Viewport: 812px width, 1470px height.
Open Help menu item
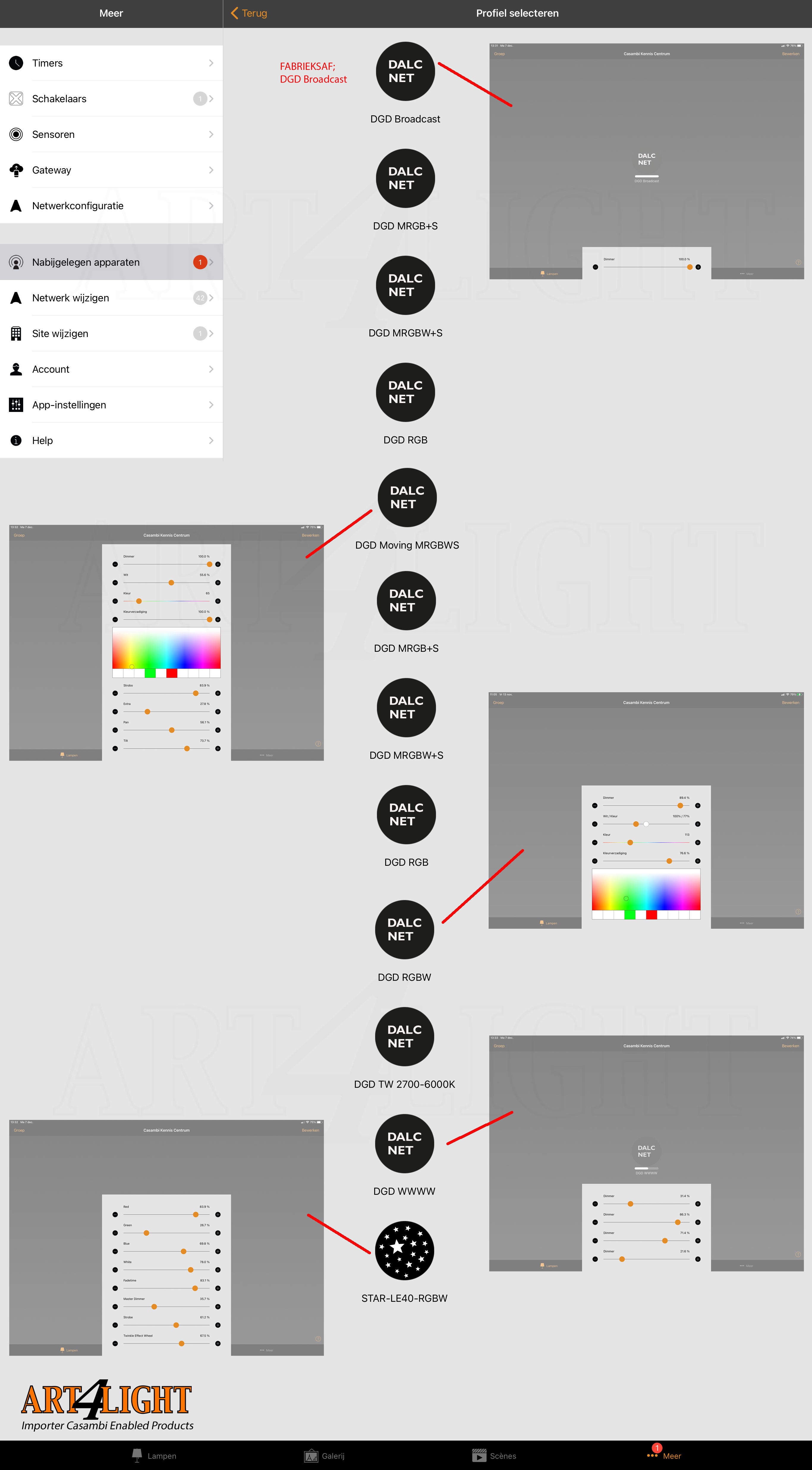pyautogui.click(x=113, y=441)
